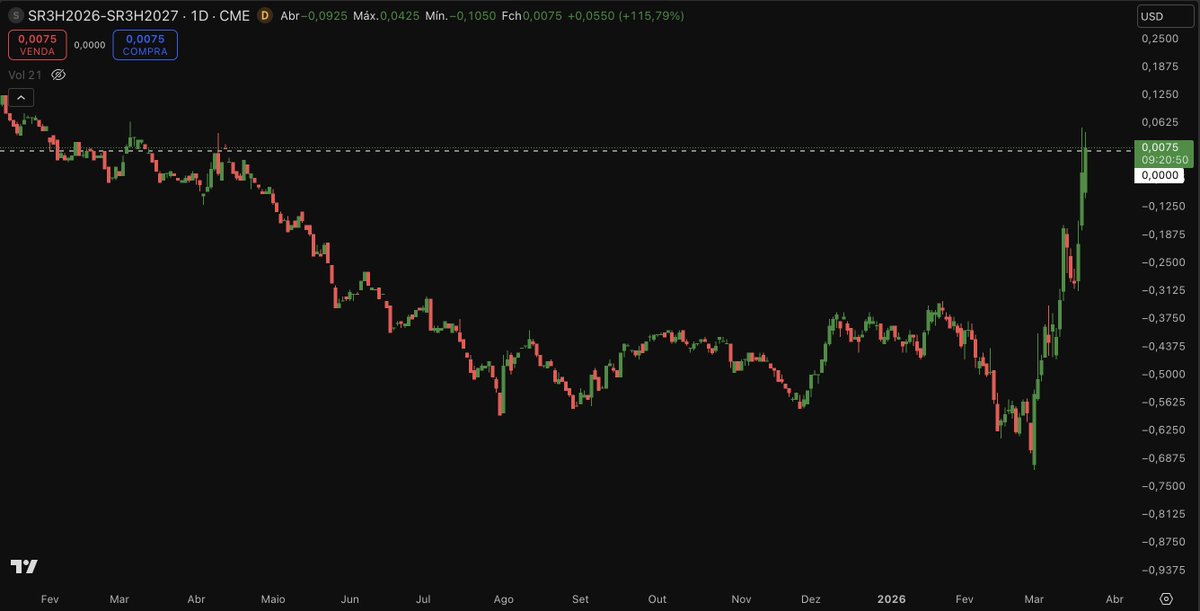Click the 0,0000 spread value
The image size is (1200, 611).
tap(90, 44)
